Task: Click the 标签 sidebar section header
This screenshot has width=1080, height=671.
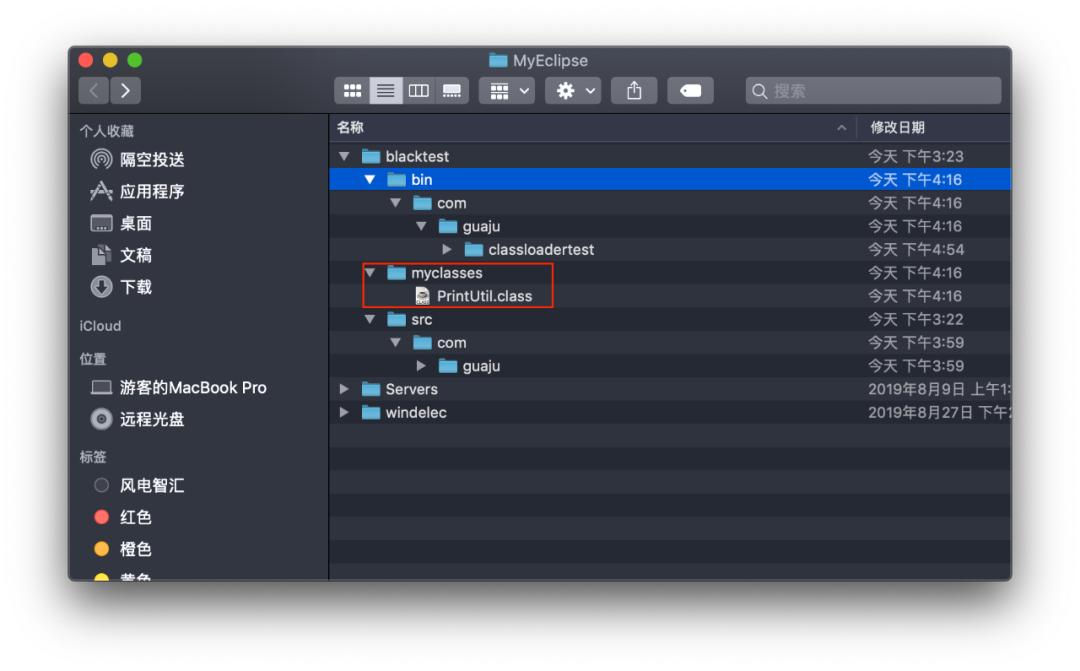Action: click(x=93, y=457)
